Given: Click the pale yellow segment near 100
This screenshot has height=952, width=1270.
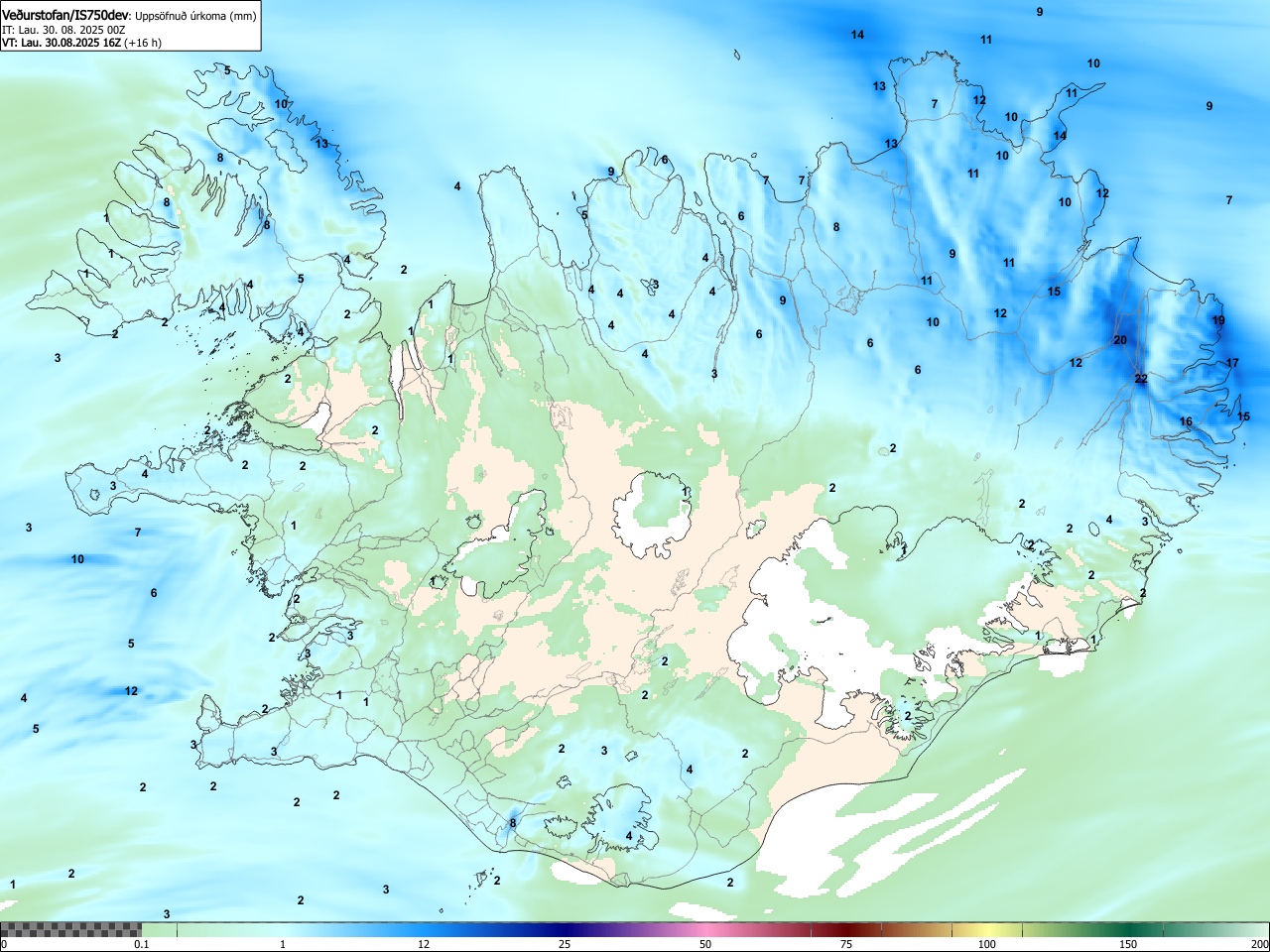Looking at the screenshot, I should coord(987,929).
